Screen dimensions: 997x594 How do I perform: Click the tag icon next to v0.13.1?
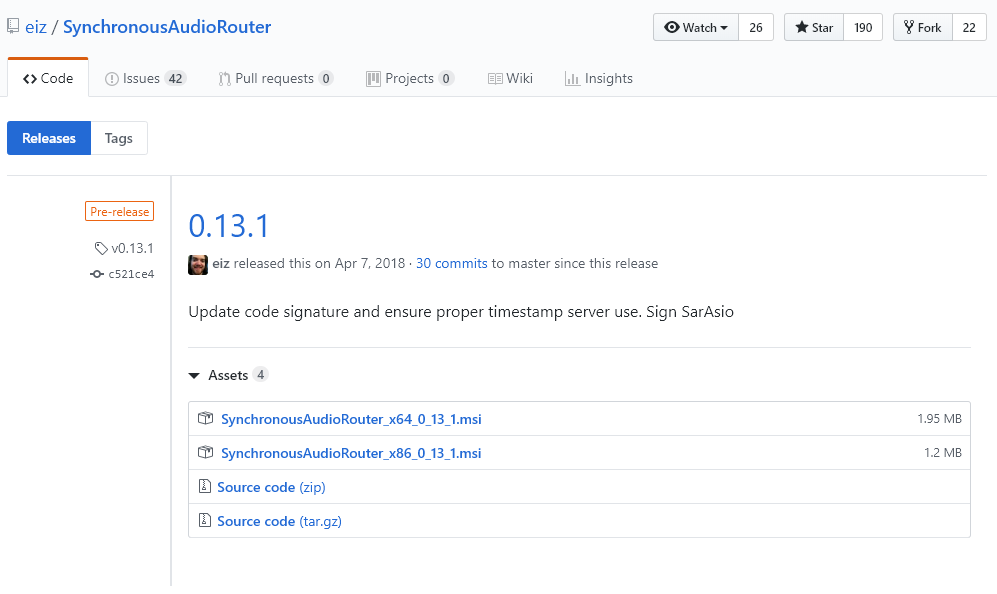point(101,248)
